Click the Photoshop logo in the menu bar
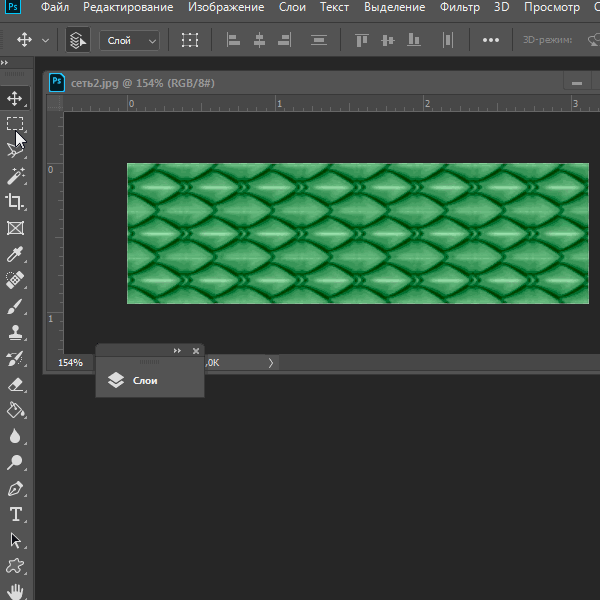The height and width of the screenshot is (600, 600). point(13,7)
